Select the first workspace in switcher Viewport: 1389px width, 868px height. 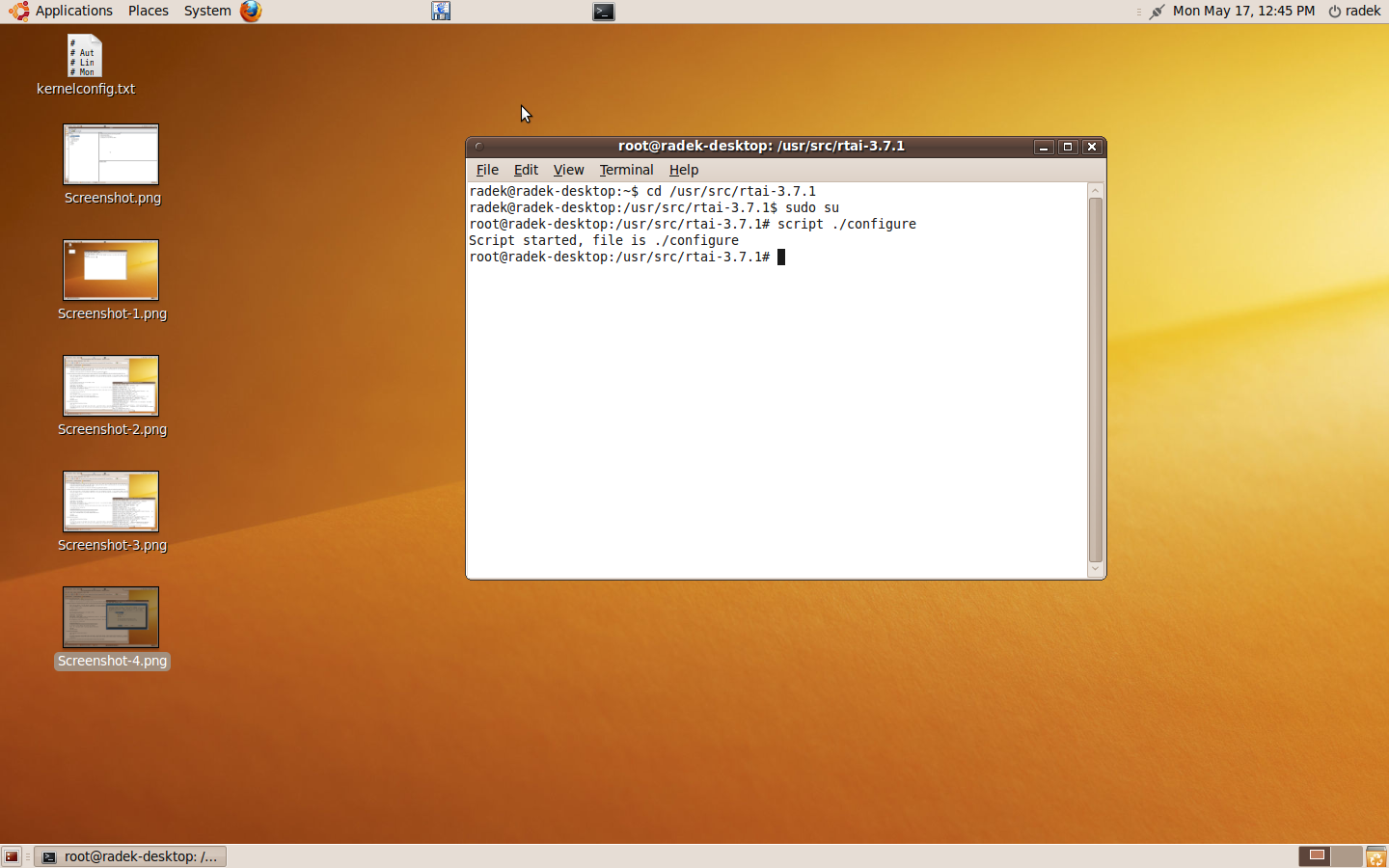coord(1316,855)
